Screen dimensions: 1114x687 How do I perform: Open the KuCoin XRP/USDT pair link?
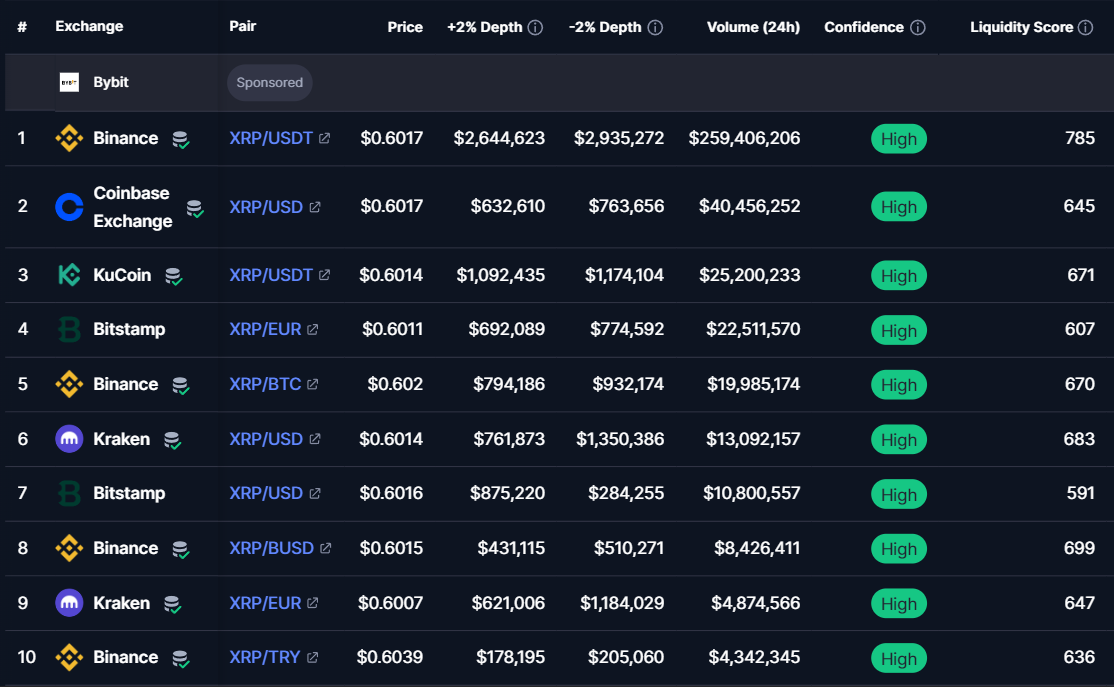click(x=271, y=275)
